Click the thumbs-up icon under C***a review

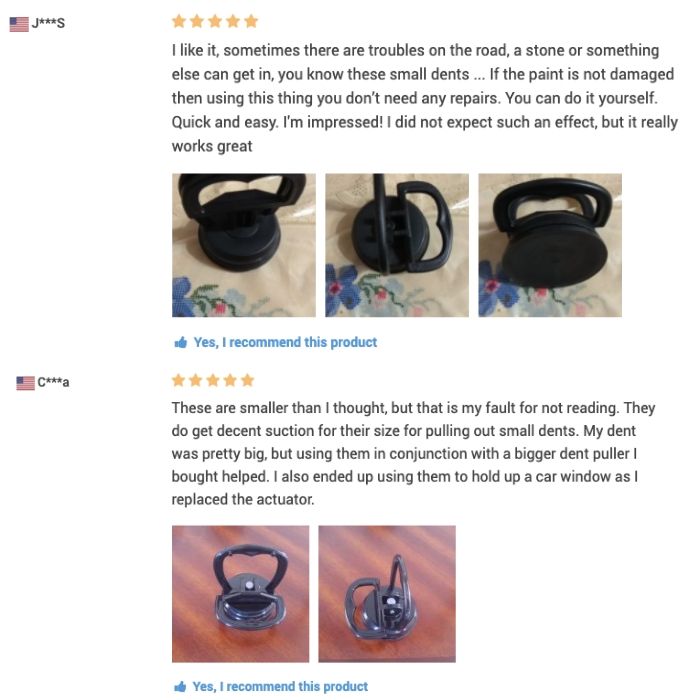(180, 687)
